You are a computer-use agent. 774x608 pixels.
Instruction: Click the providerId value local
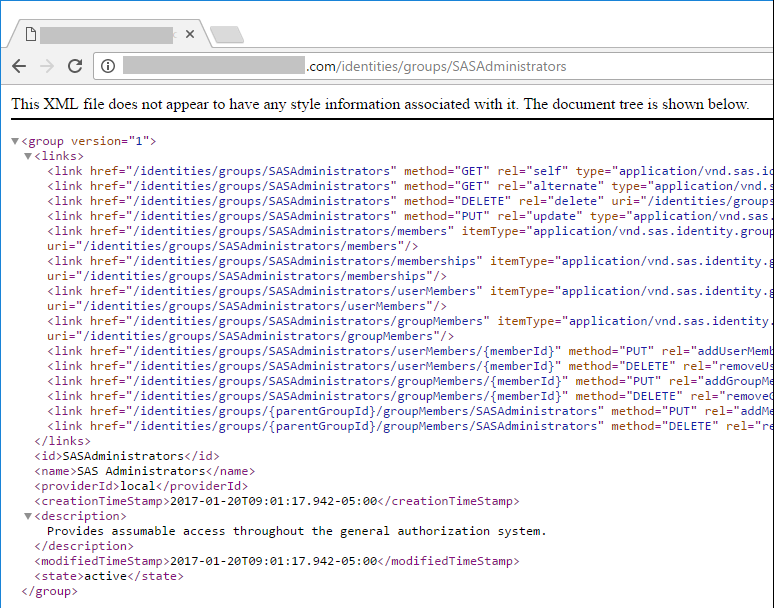138,486
